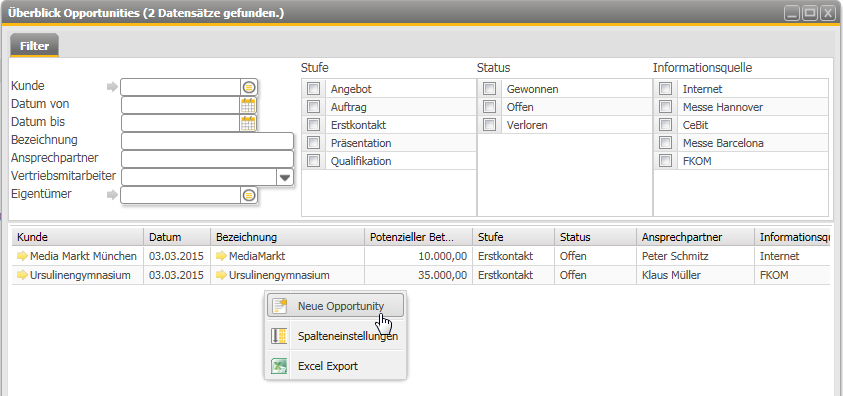This screenshot has height=396, width=843.
Task: Enable the CeBit source filter
Action: 666,125
